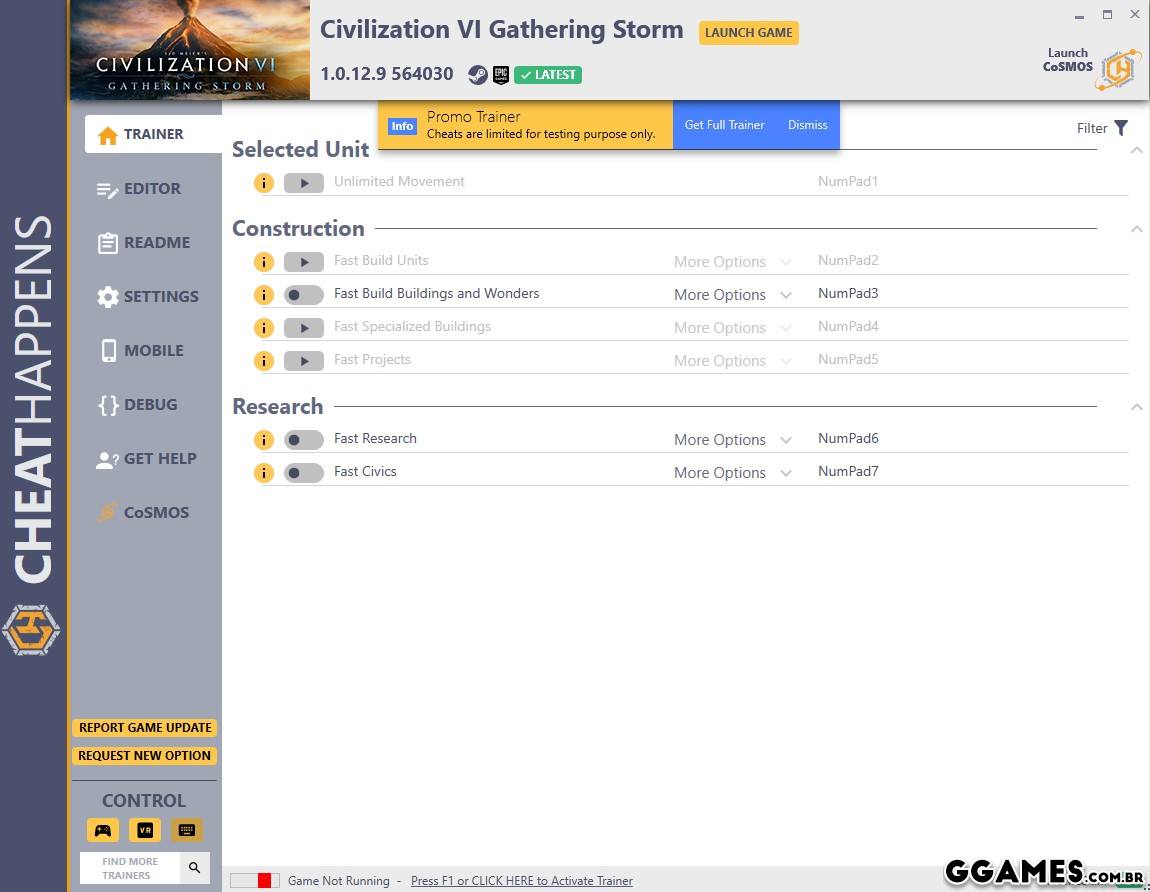
Task: Click the VR control icon
Action: [x=144, y=830]
